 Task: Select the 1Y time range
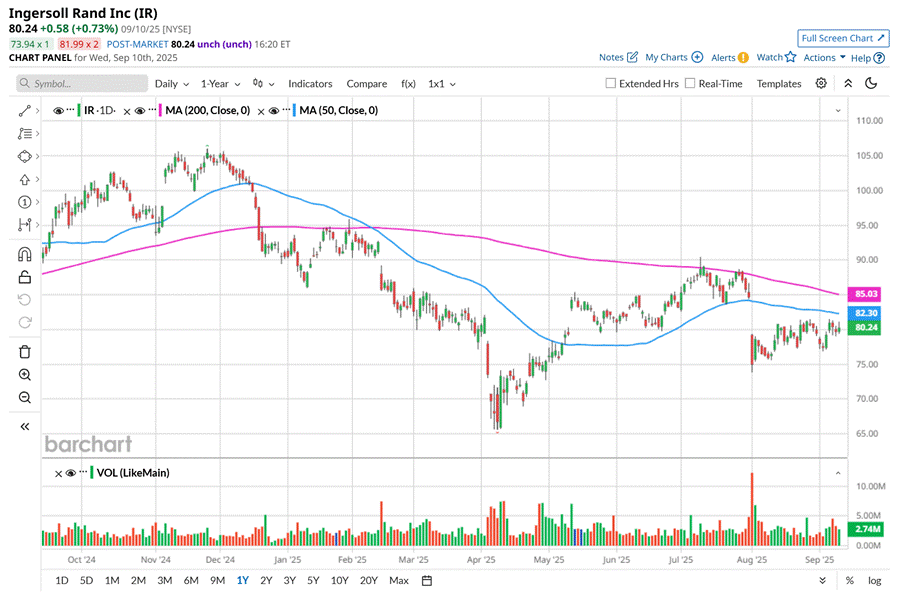[242, 580]
